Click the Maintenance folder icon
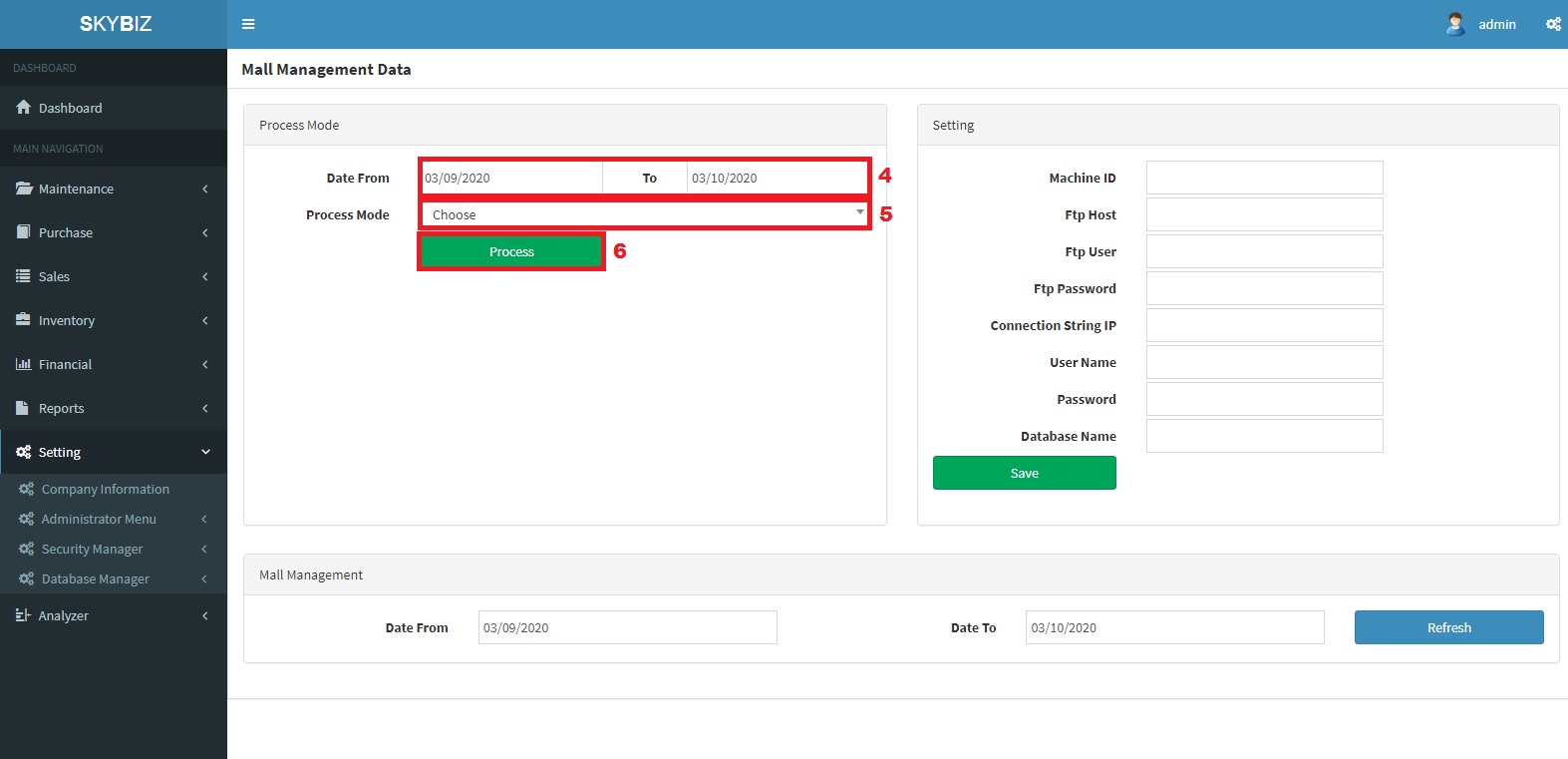Viewport: 1568px width, 759px height. pyautogui.click(x=24, y=189)
